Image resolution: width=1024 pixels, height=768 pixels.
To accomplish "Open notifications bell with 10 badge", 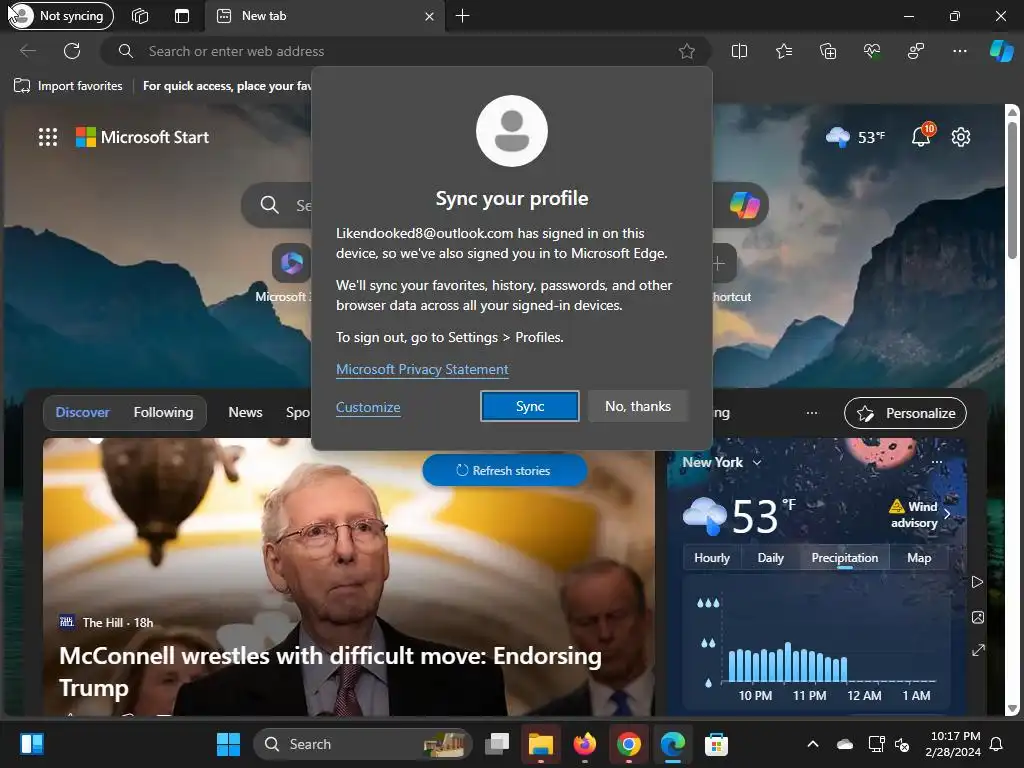I will tap(922, 136).
